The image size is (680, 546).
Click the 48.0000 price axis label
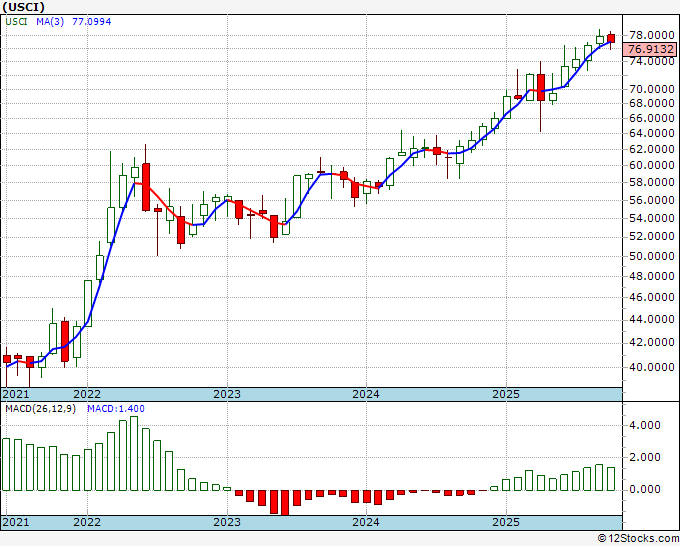652,276
